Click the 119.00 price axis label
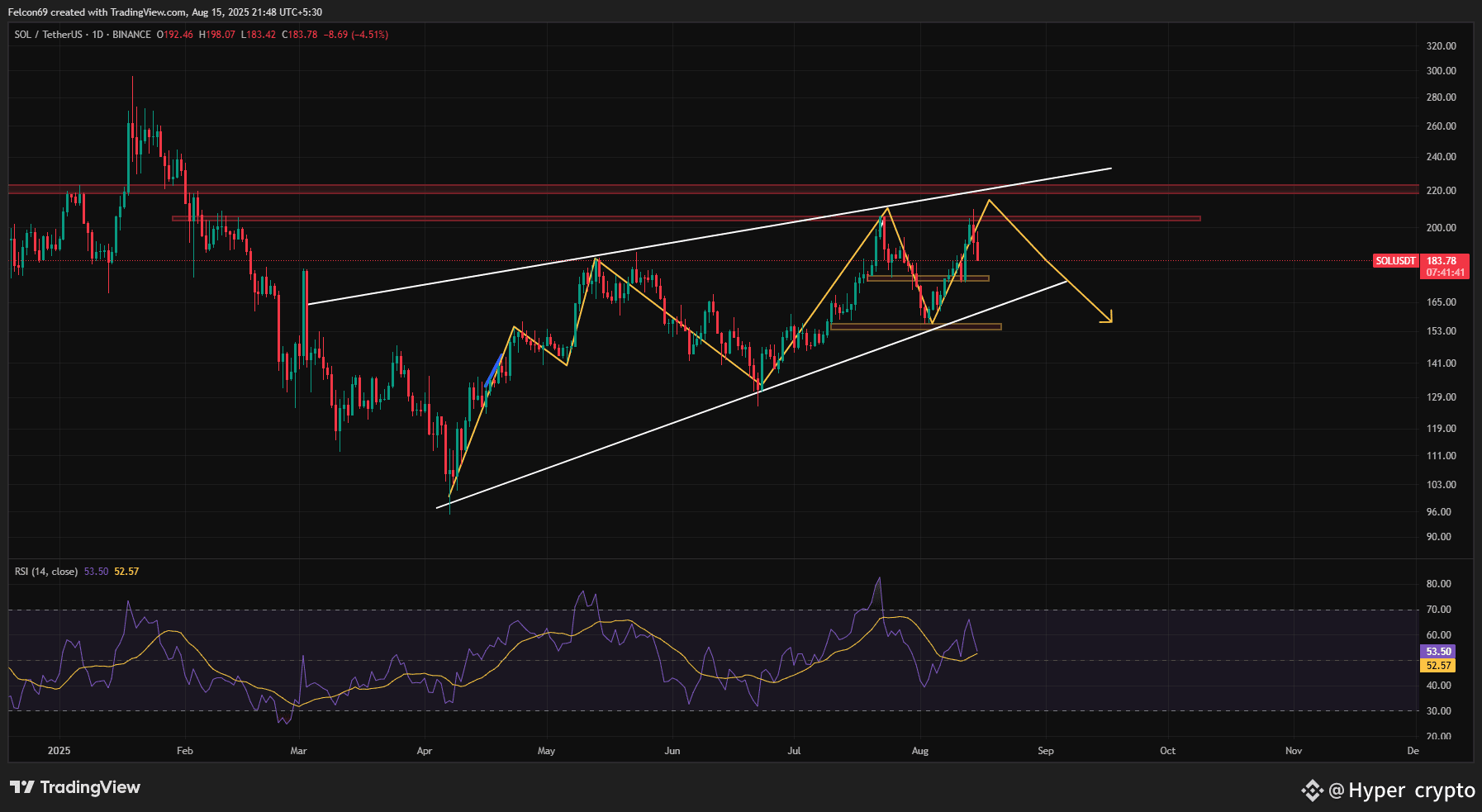This screenshot has width=1482, height=812. [x=1442, y=429]
